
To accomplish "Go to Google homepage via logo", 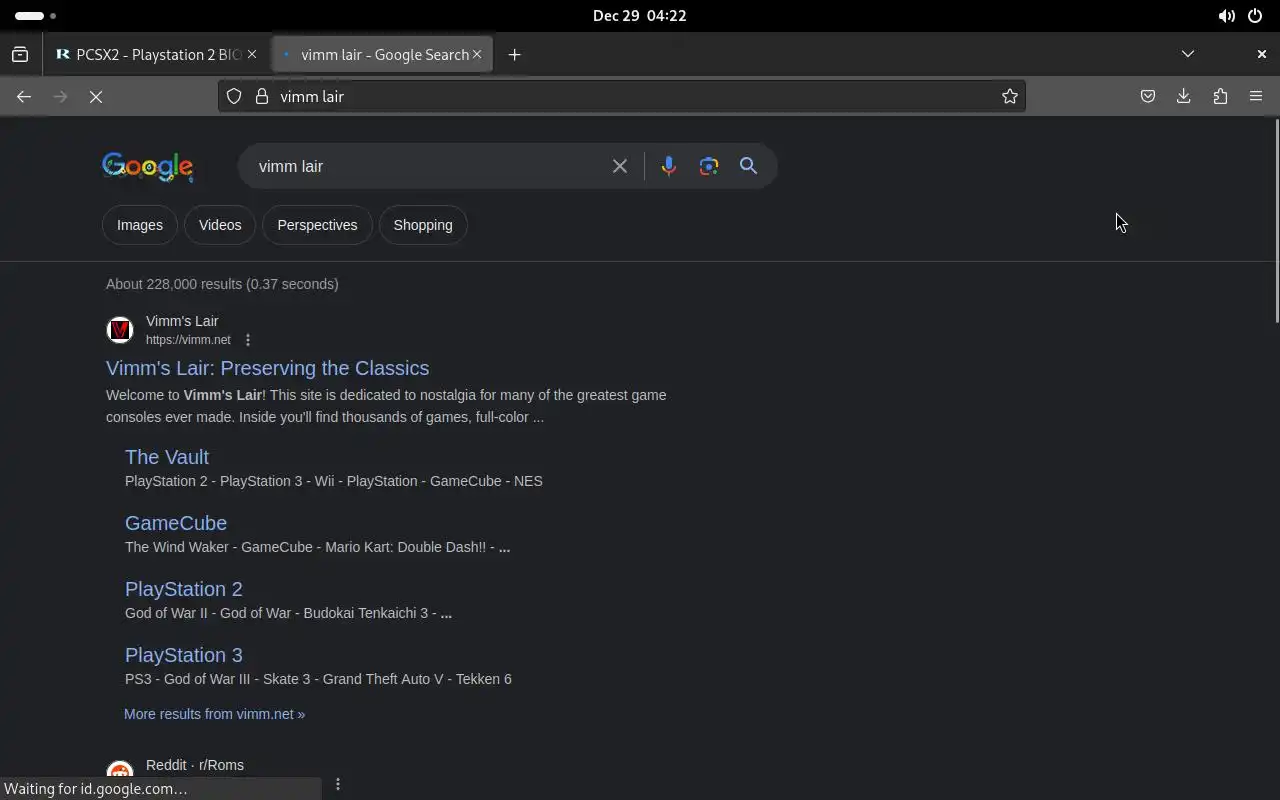I will 147,167.
